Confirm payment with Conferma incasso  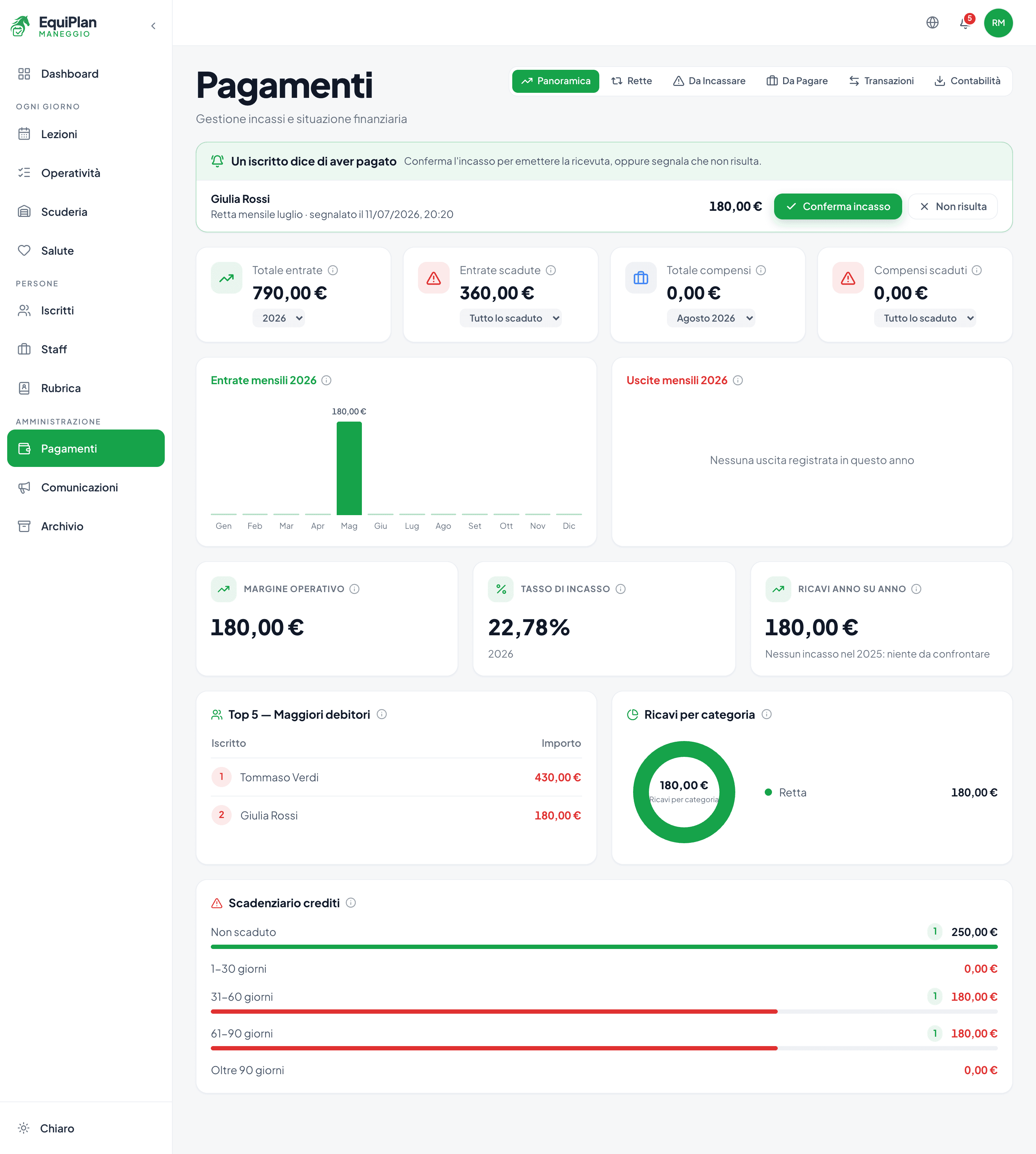[x=838, y=206]
